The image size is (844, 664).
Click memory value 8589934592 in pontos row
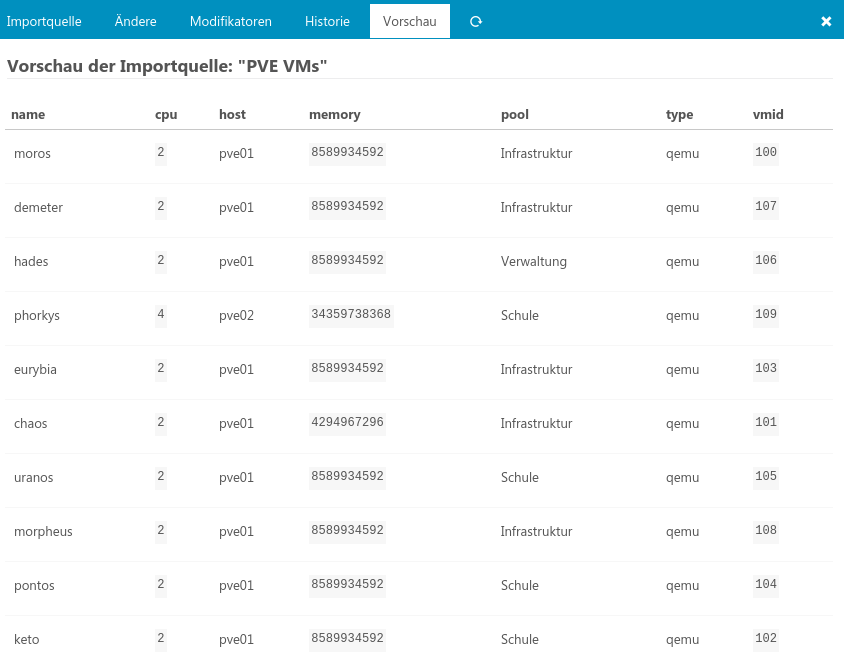coord(347,584)
